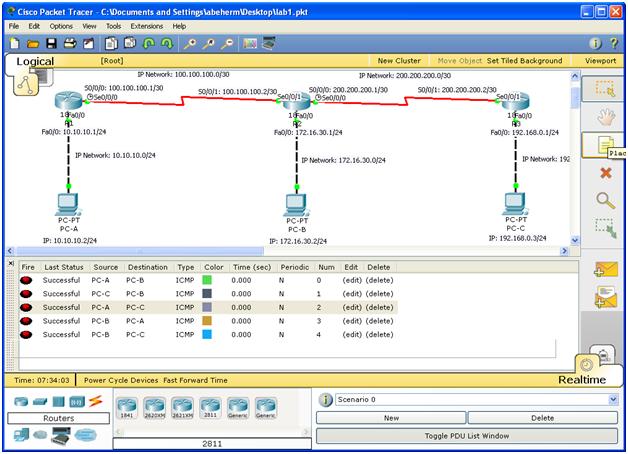628x454 pixels.
Task: Click Toggle PDU List Window button
Action: pos(467,436)
